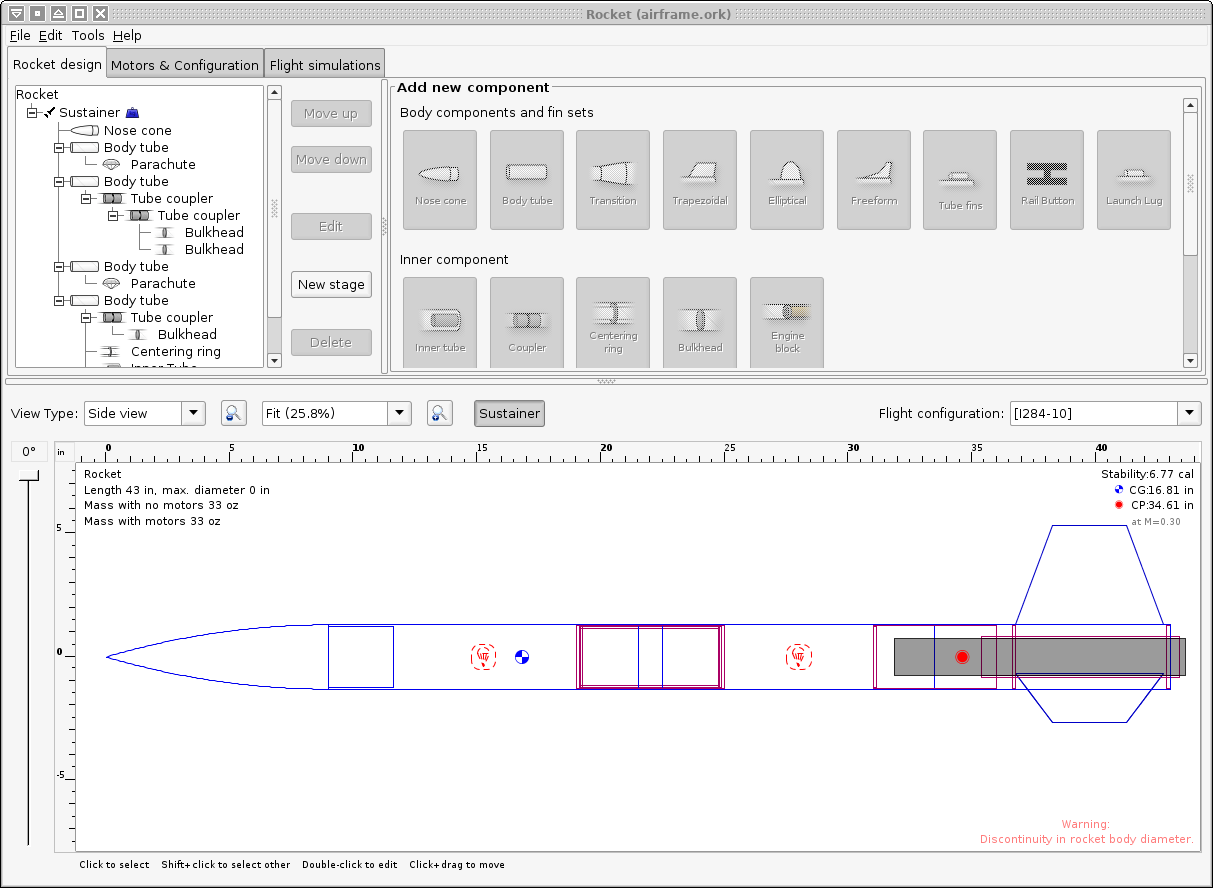This screenshot has height=888, width=1213.
Task: Click the zoom in magnifier icon
Action: 439,413
